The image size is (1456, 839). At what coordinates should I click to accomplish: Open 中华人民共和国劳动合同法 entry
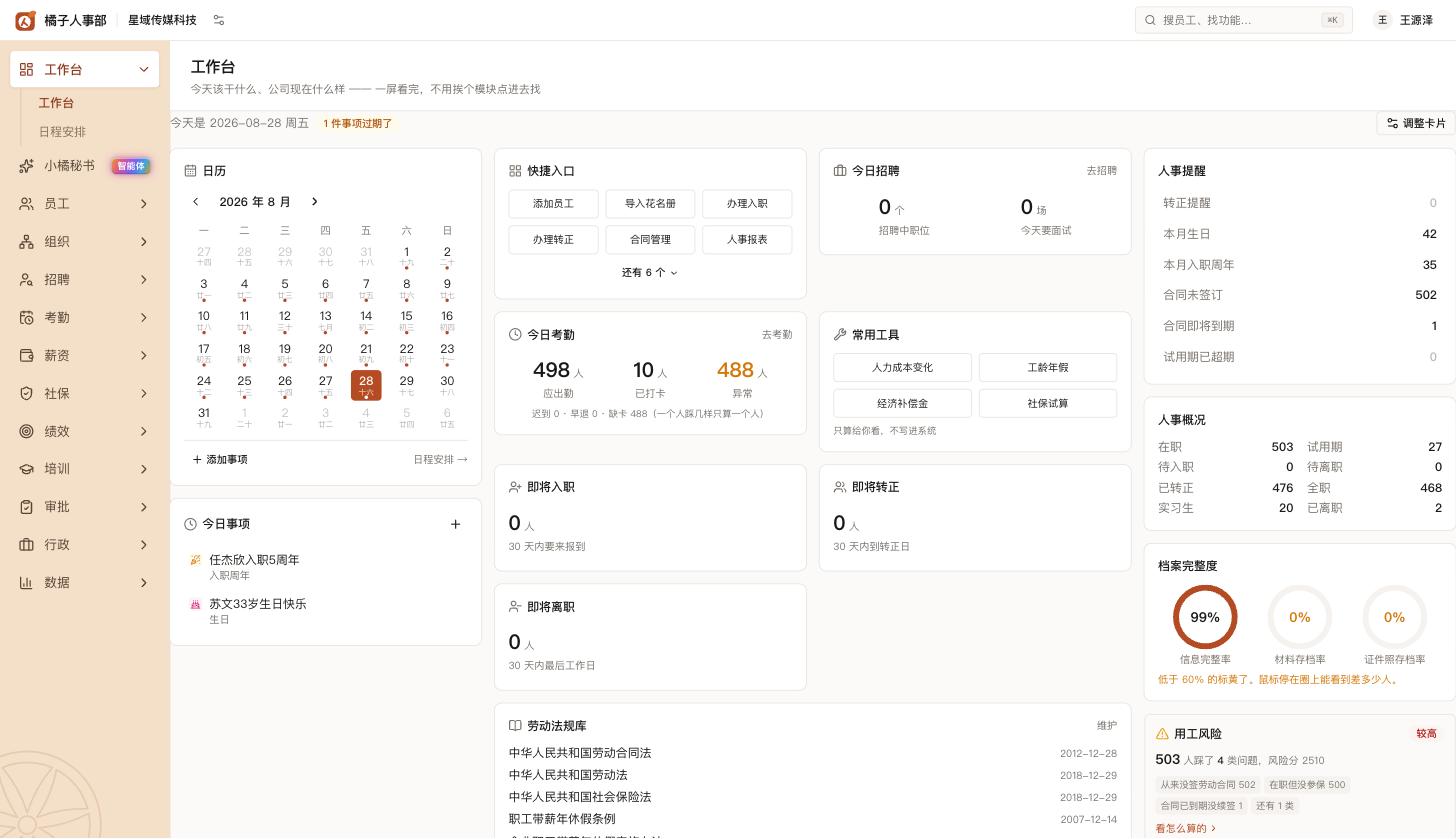(x=580, y=753)
